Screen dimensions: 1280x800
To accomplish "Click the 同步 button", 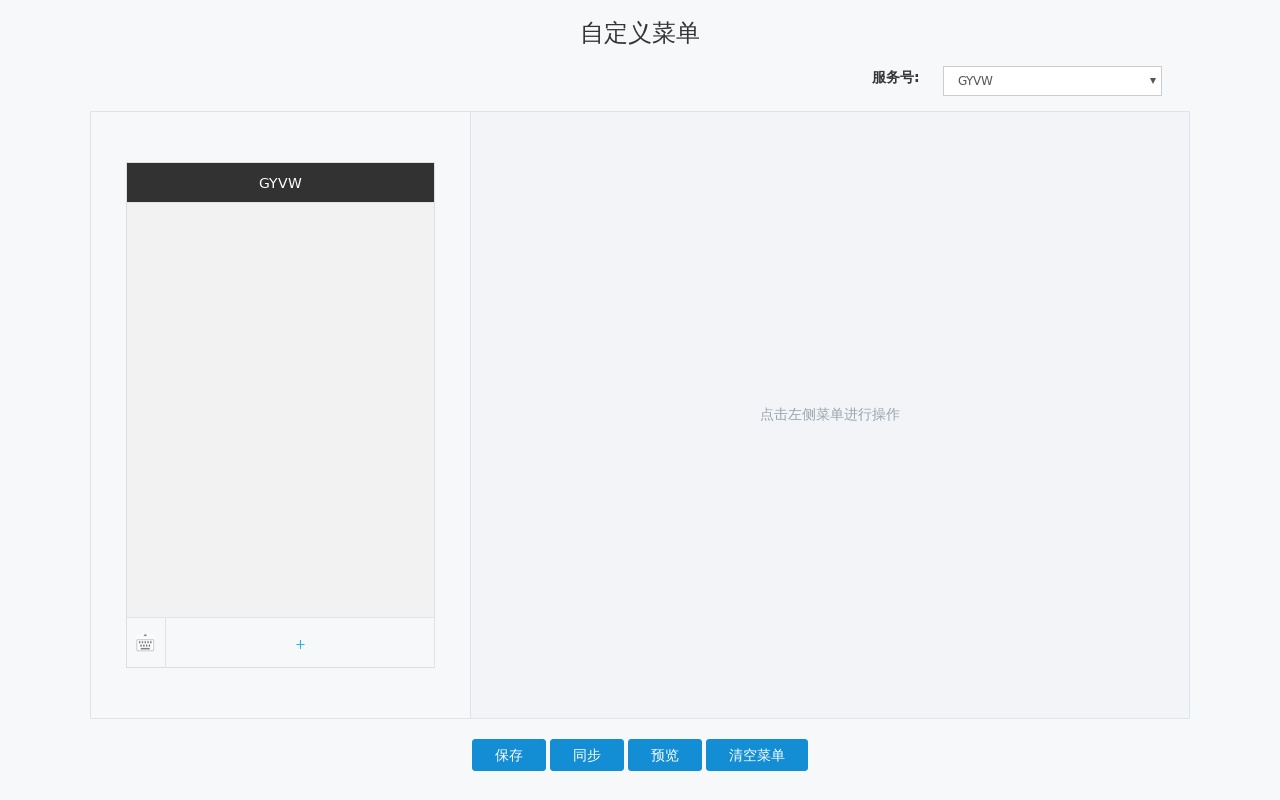I will pyautogui.click(x=587, y=755).
